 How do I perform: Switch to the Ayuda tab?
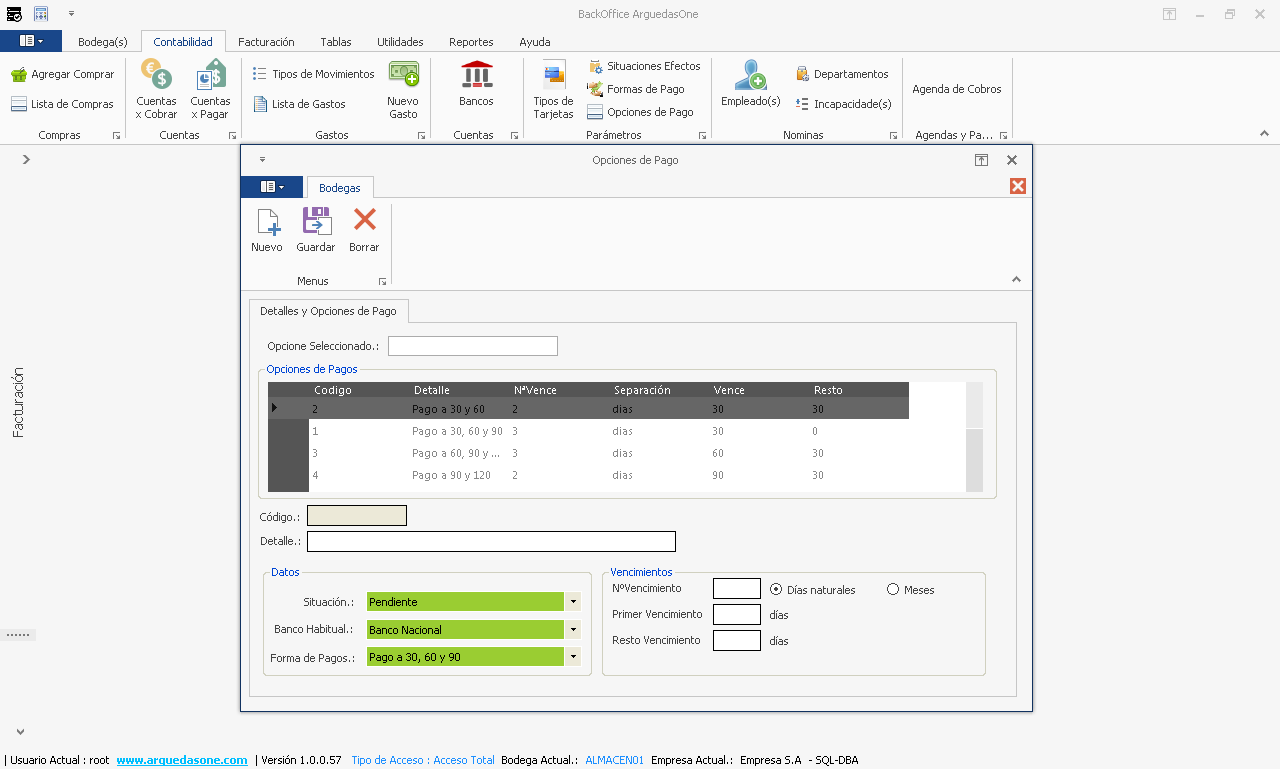coord(535,42)
